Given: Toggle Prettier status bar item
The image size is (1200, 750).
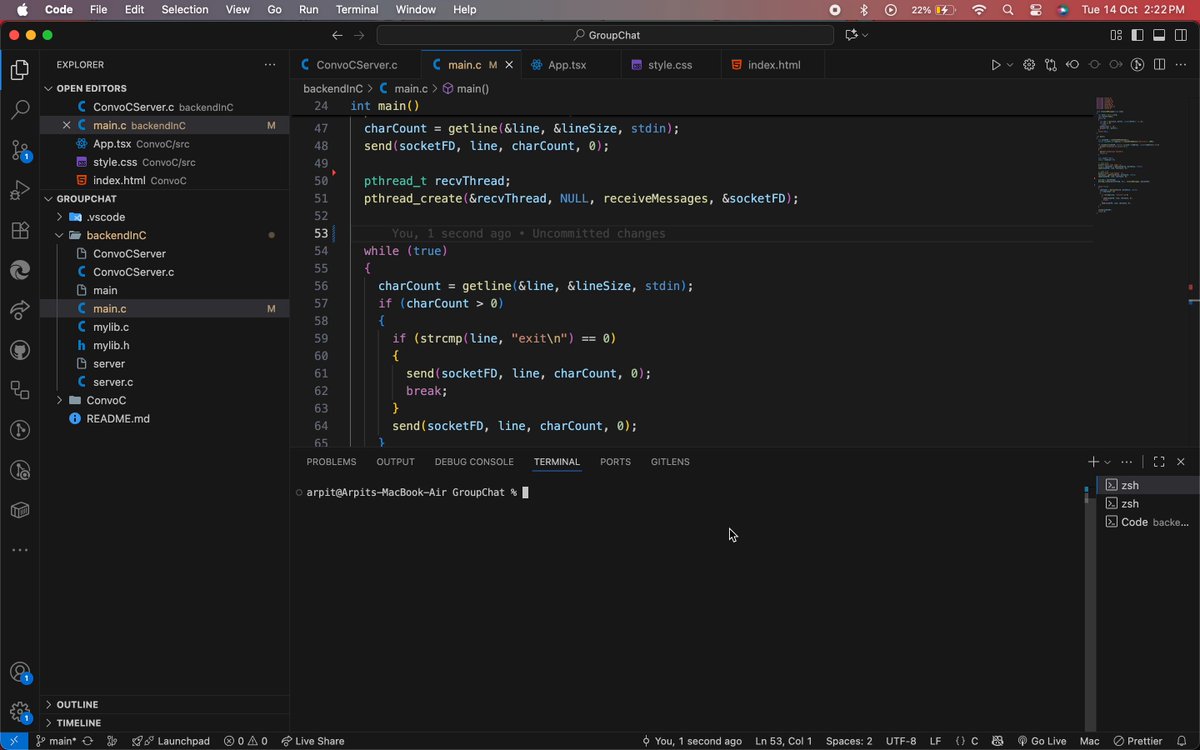Looking at the screenshot, I should 1137,741.
